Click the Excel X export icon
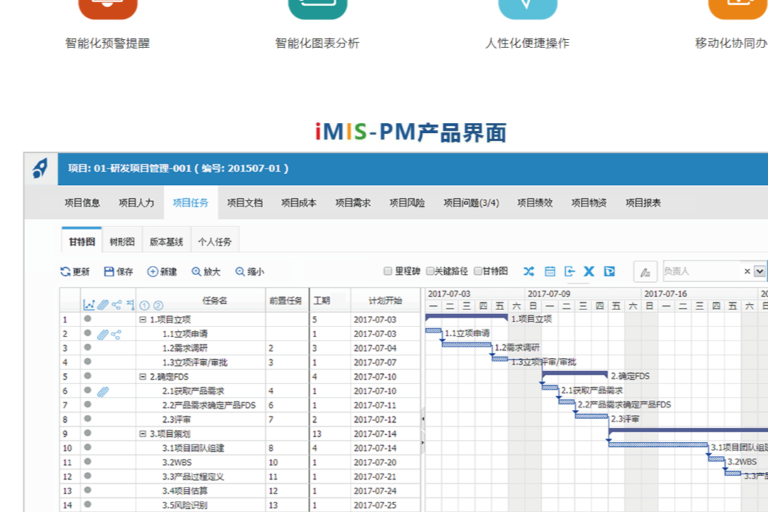 point(589,271)
